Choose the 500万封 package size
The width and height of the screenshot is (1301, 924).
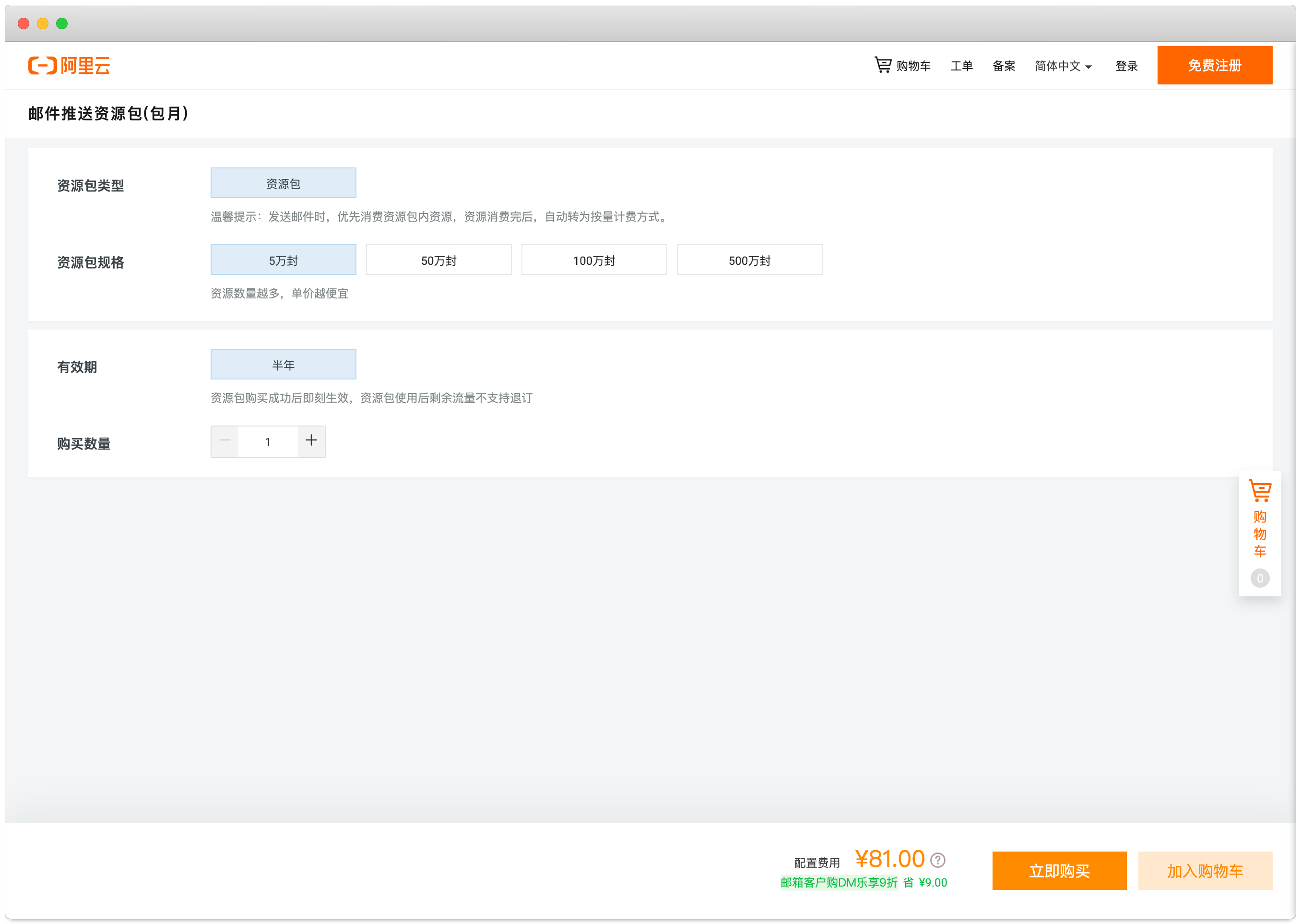(x=749, y=260)
